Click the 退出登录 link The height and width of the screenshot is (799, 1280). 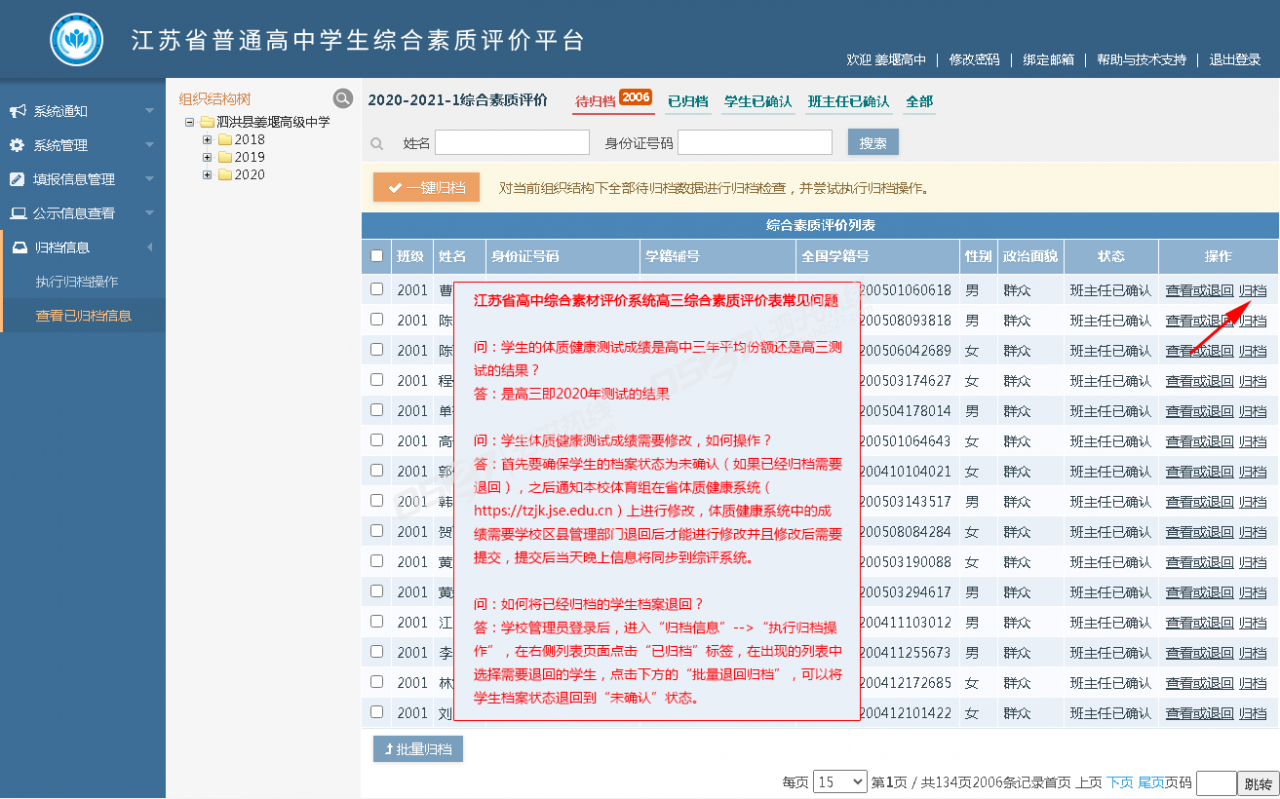pos(1235,60)
